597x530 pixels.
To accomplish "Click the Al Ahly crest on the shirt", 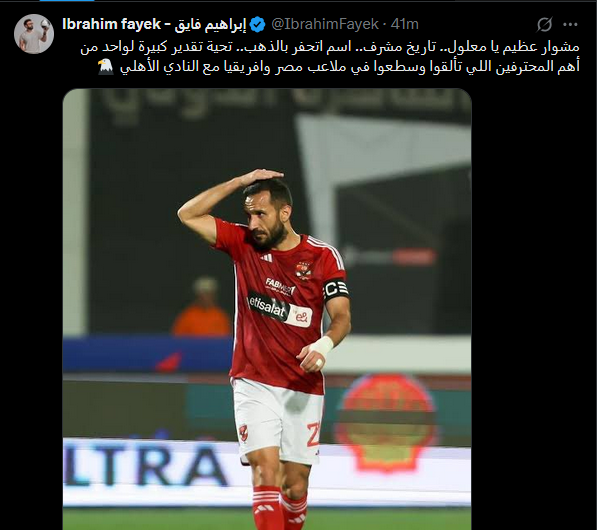I will click(x=303, y=270).
